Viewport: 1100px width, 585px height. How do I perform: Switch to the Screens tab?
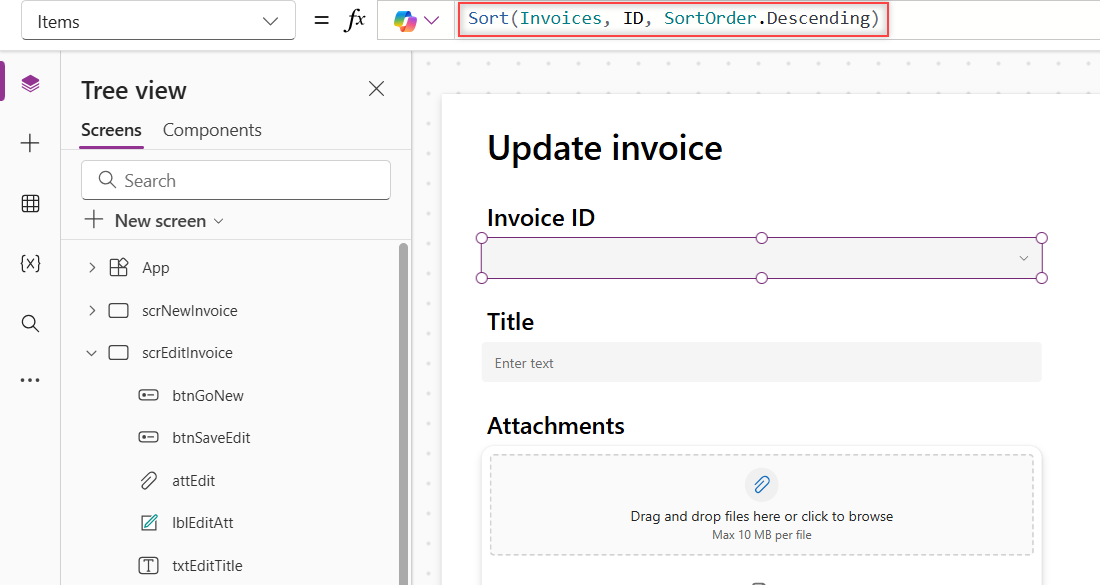(111, 130)
